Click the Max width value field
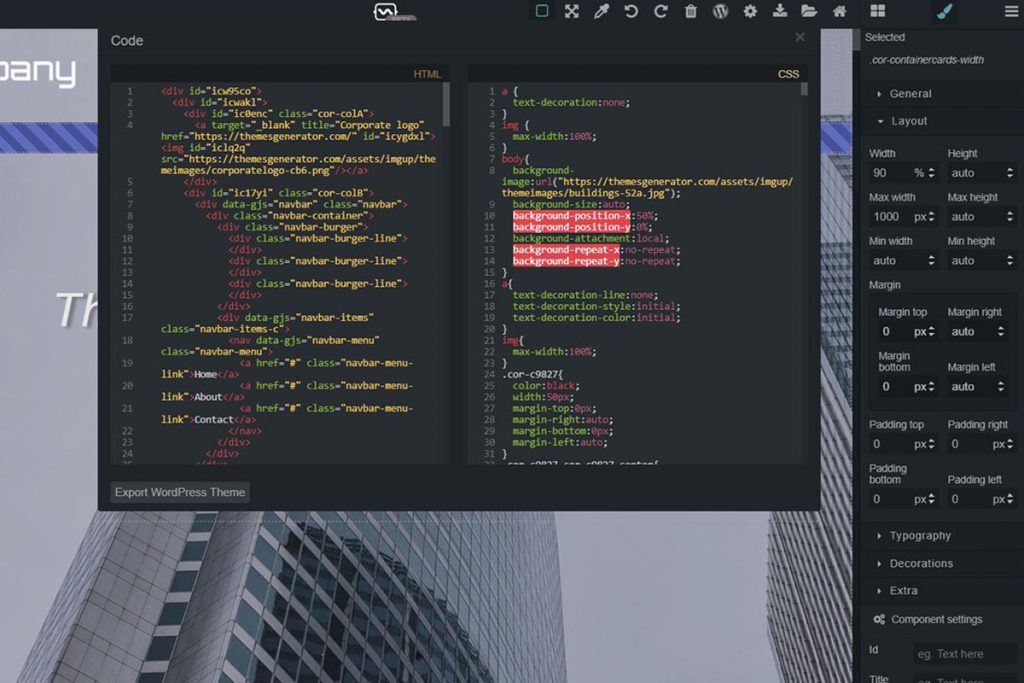Viewport: 1024px width, 683px height. [889, 217]
